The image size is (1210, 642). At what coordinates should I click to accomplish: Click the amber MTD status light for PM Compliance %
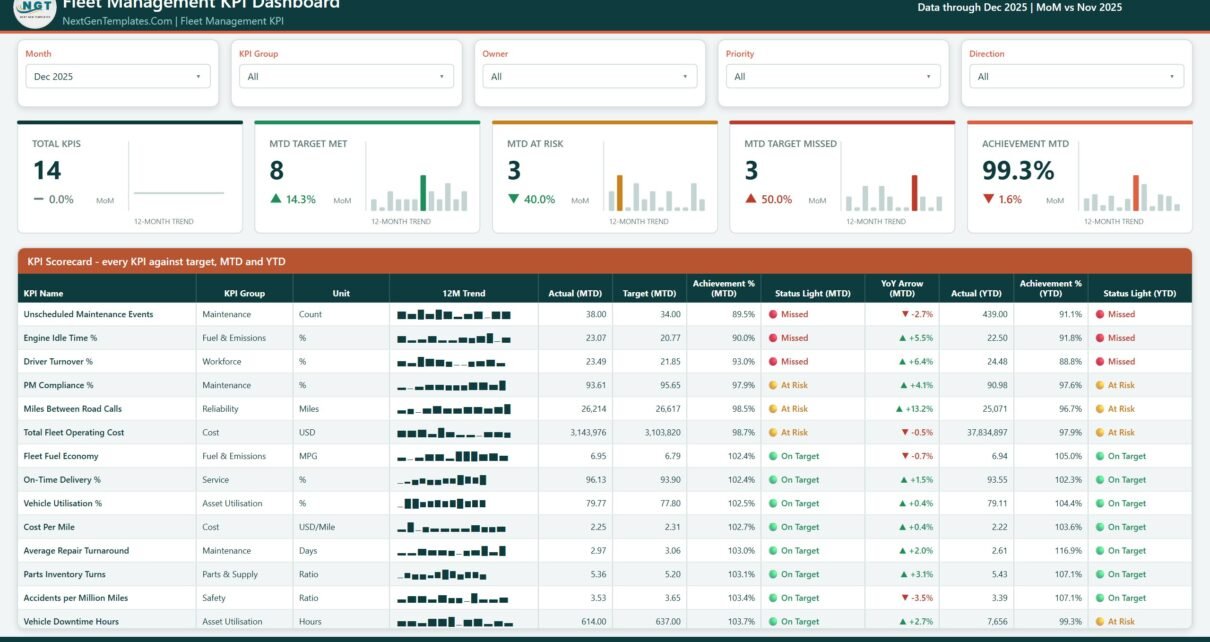point(773,385)
